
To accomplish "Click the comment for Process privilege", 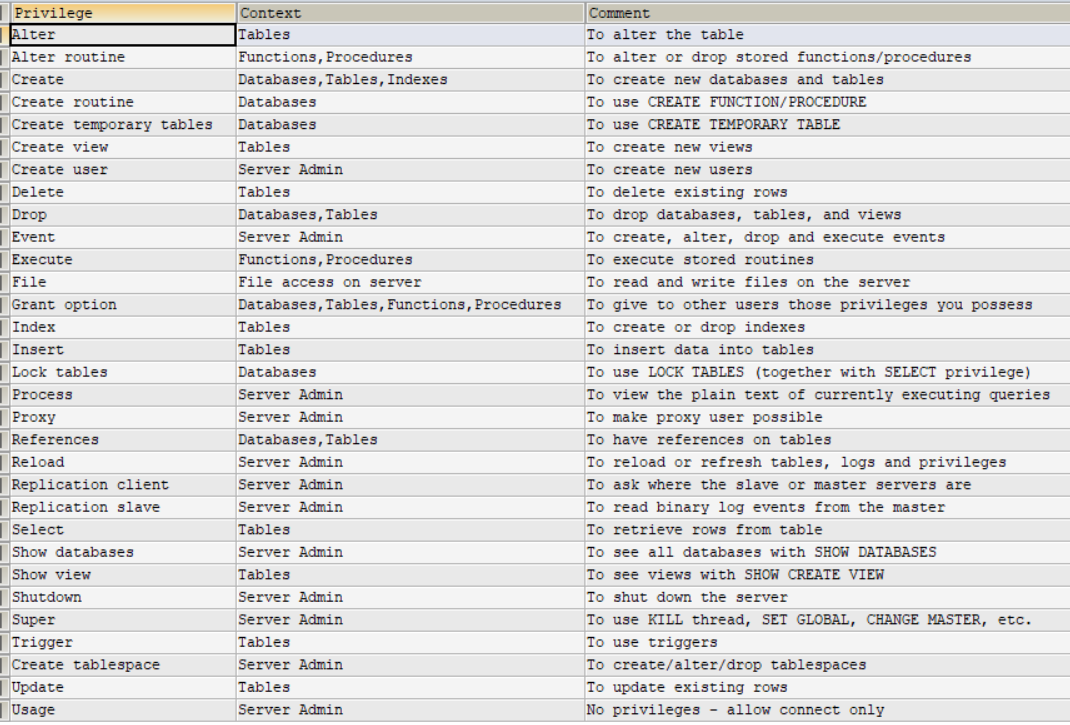I will point(818,395).
